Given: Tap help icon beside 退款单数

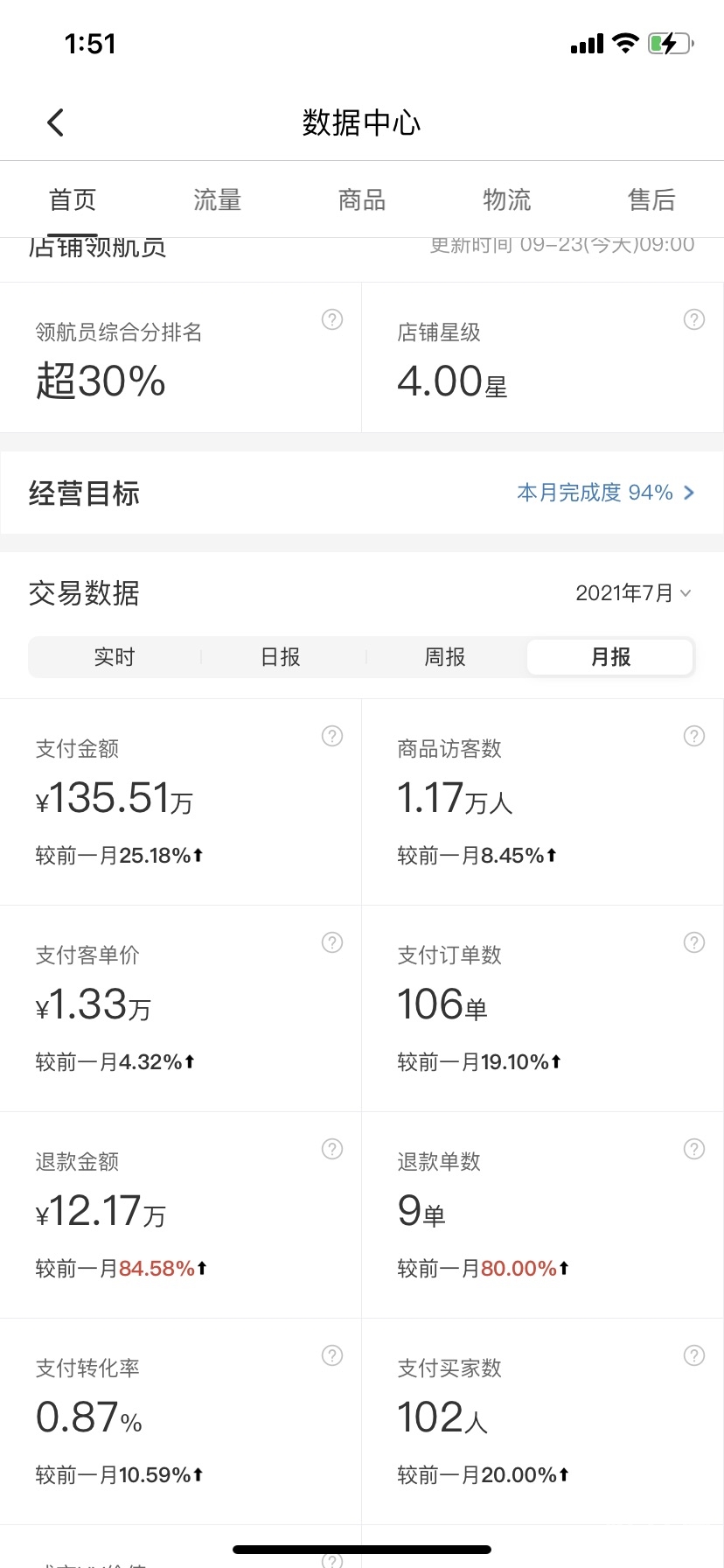Looking at the screenshot, I should coord(694,1149).
